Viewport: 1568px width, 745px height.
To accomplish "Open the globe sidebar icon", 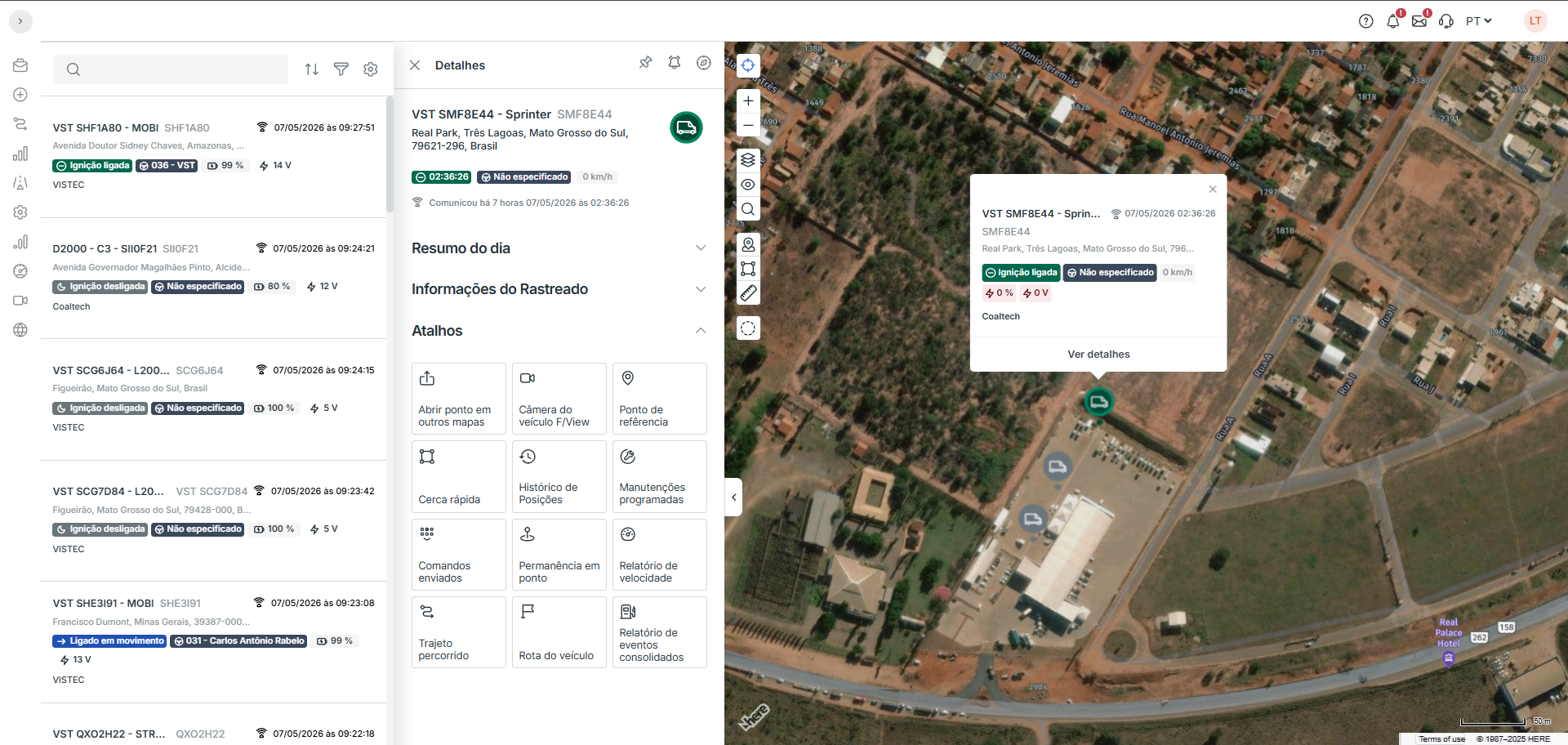I will click(x=20, y=330).
